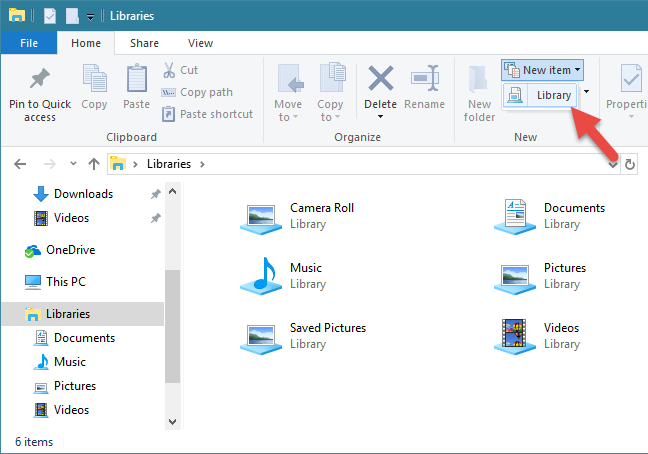Click Libraries in the address bar

click(x=169, y=164)
